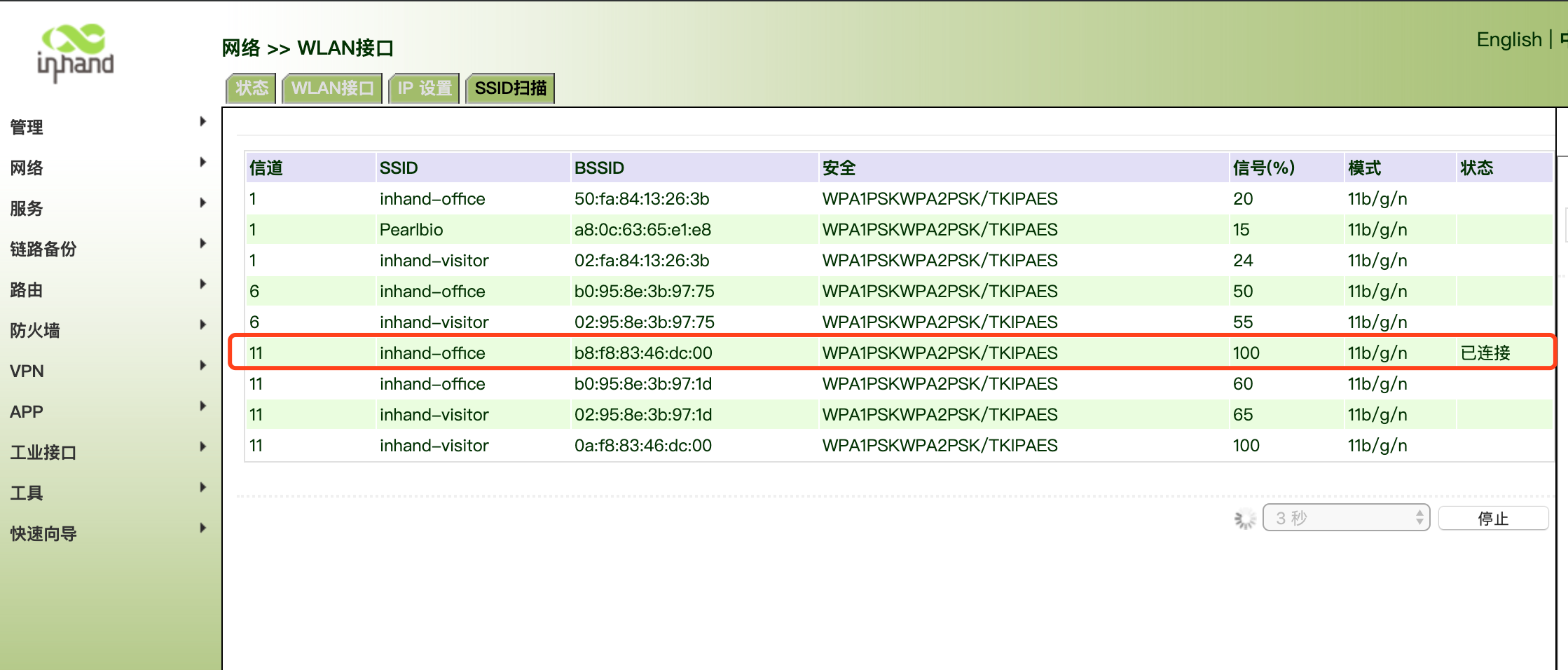Switch to the WLAN接口 tab
Viewport: 1568px width, 670px height.
tap(332, 88)
